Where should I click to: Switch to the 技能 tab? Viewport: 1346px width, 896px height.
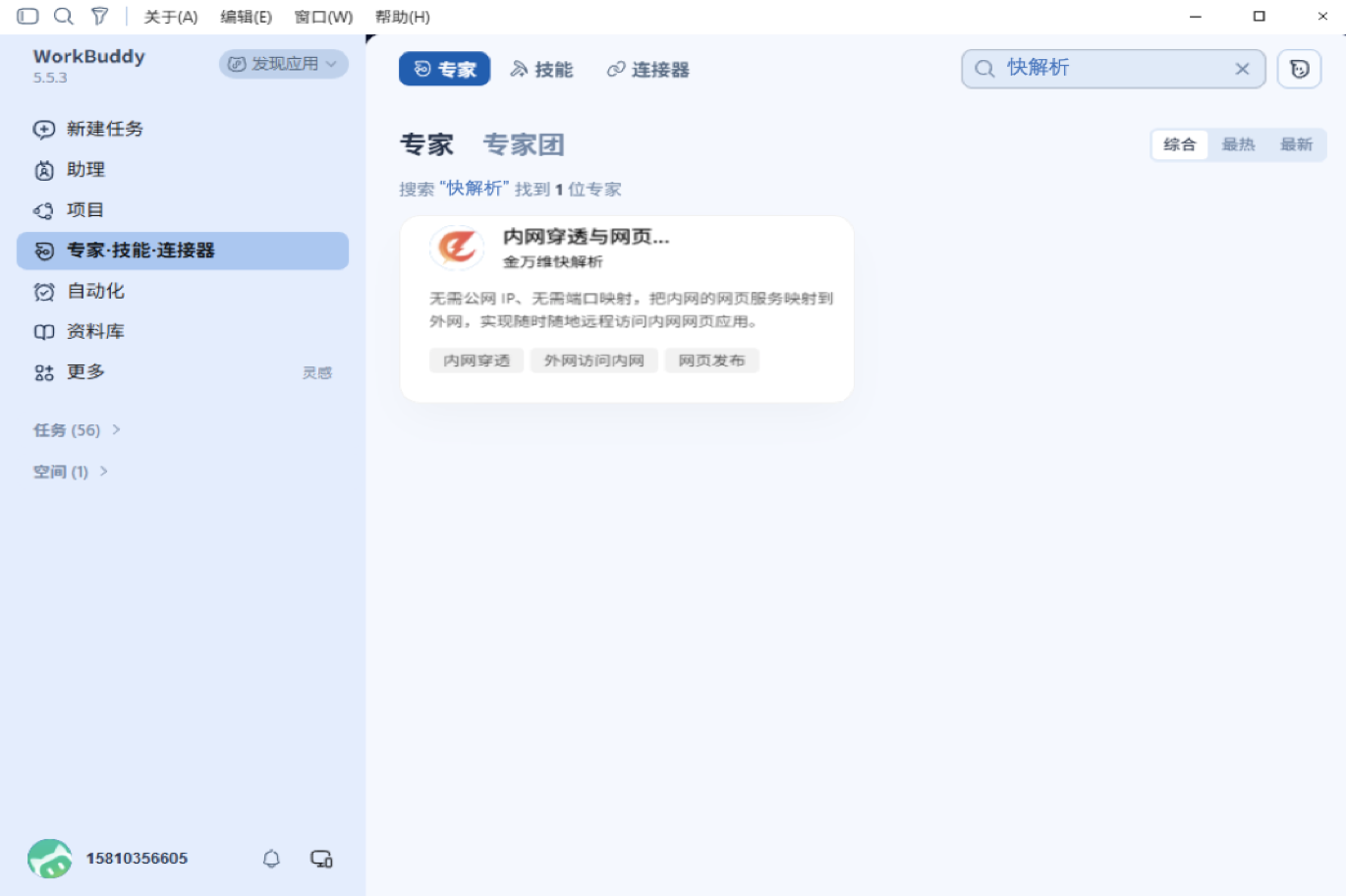click(x=541, y=70)
